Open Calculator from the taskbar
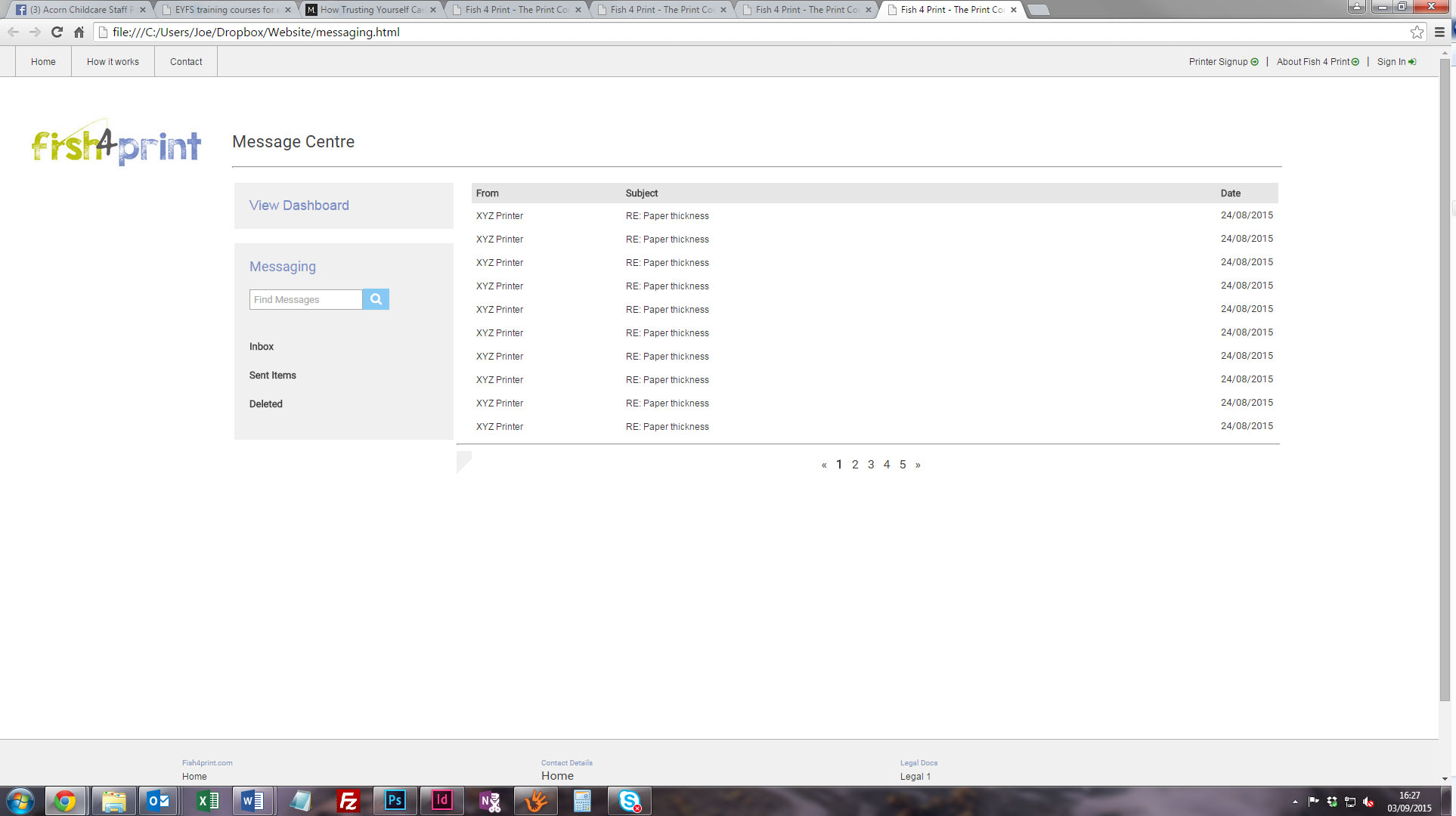 [x=582, y=801]
